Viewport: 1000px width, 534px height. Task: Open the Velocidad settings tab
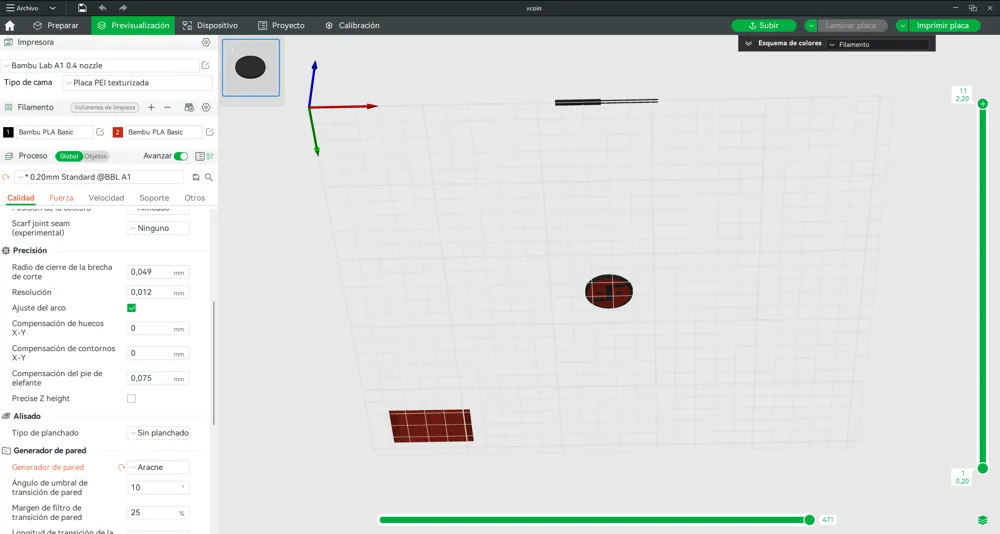pyautogui.click(x=106, y=198)
